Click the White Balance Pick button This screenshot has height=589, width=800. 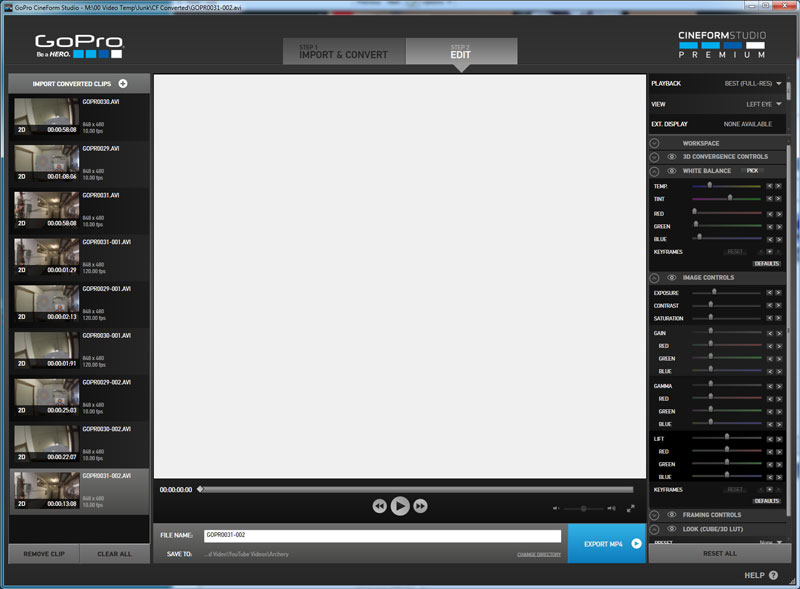coord(752,170)
